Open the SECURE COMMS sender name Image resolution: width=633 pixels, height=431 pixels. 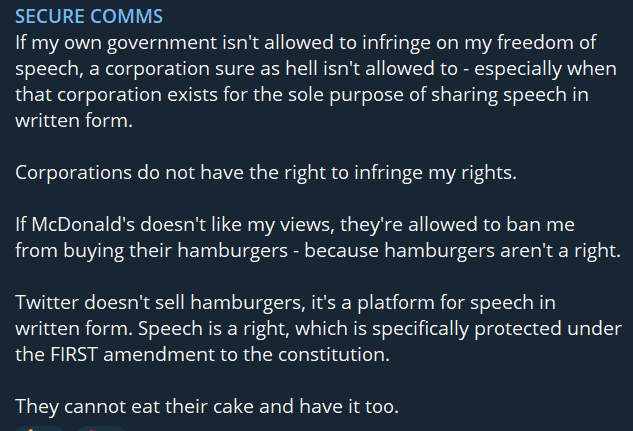point(89,19)
